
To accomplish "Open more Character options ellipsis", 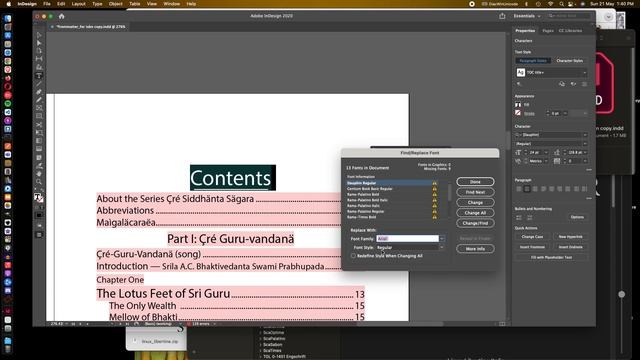I will (589, 169).
